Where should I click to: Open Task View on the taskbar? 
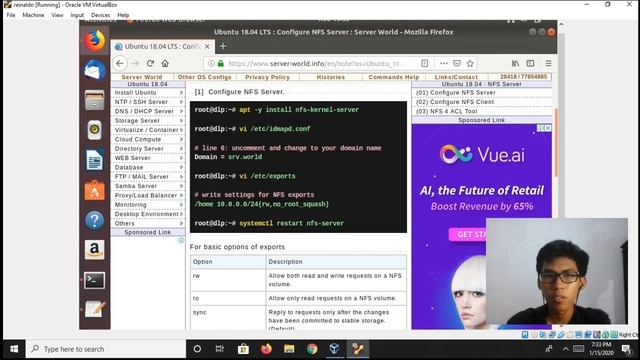click(220, 349)
